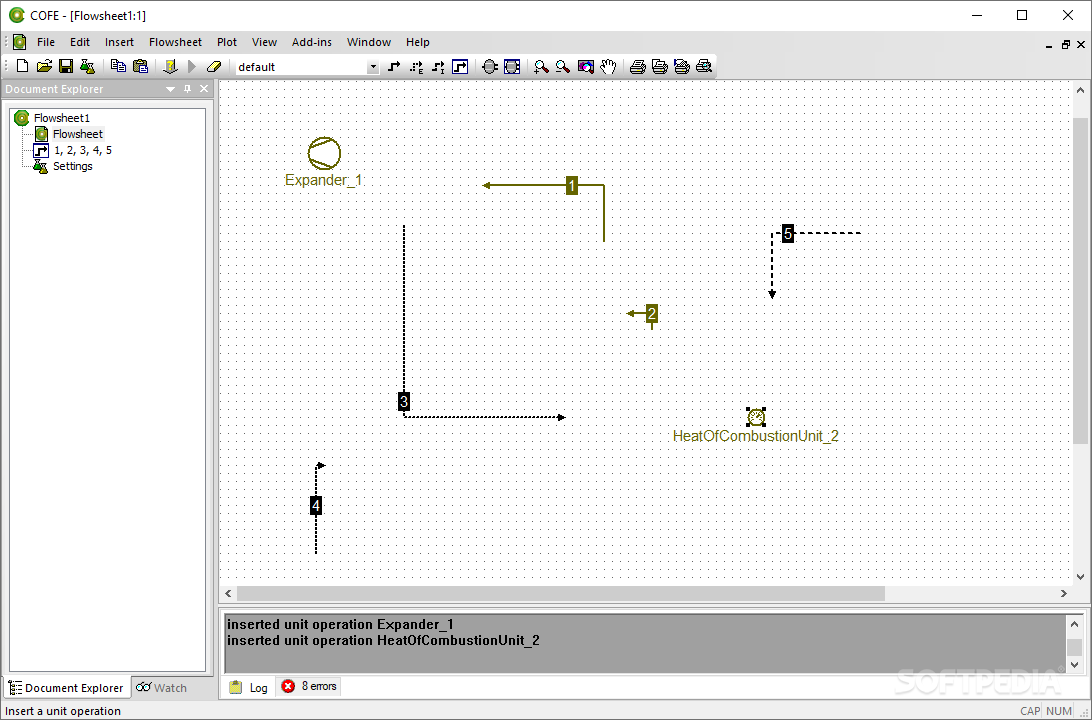Open the Flowsheet menu
The height and width of the screenshot is (720, 1092).
click(176, 42)
